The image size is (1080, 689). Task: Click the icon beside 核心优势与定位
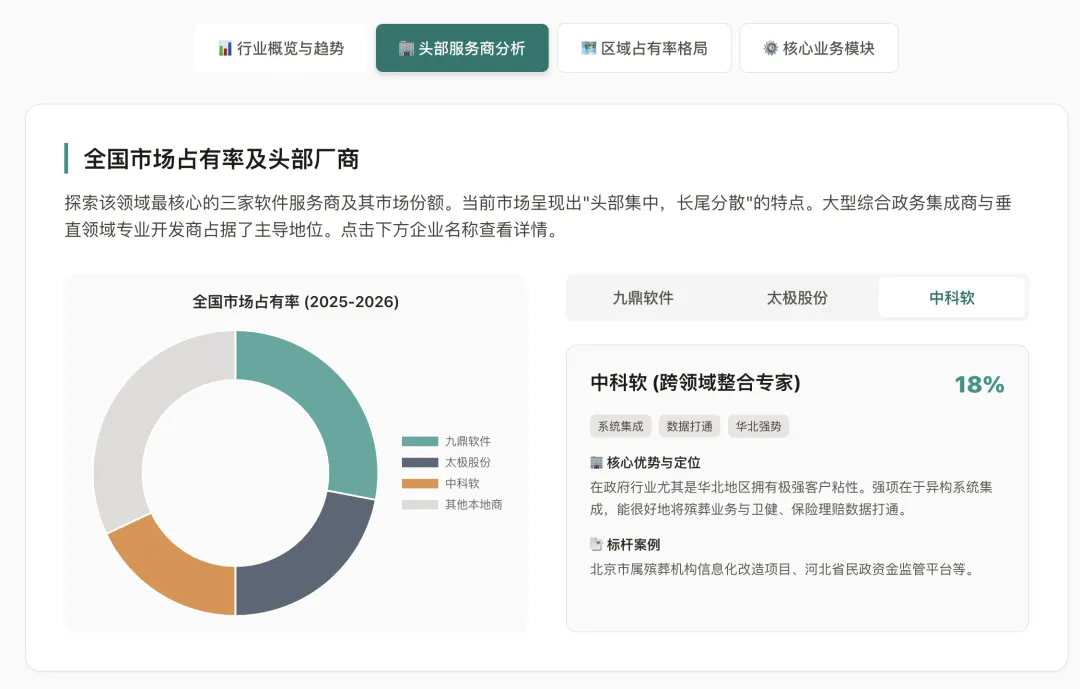click(x=596, y=462)
